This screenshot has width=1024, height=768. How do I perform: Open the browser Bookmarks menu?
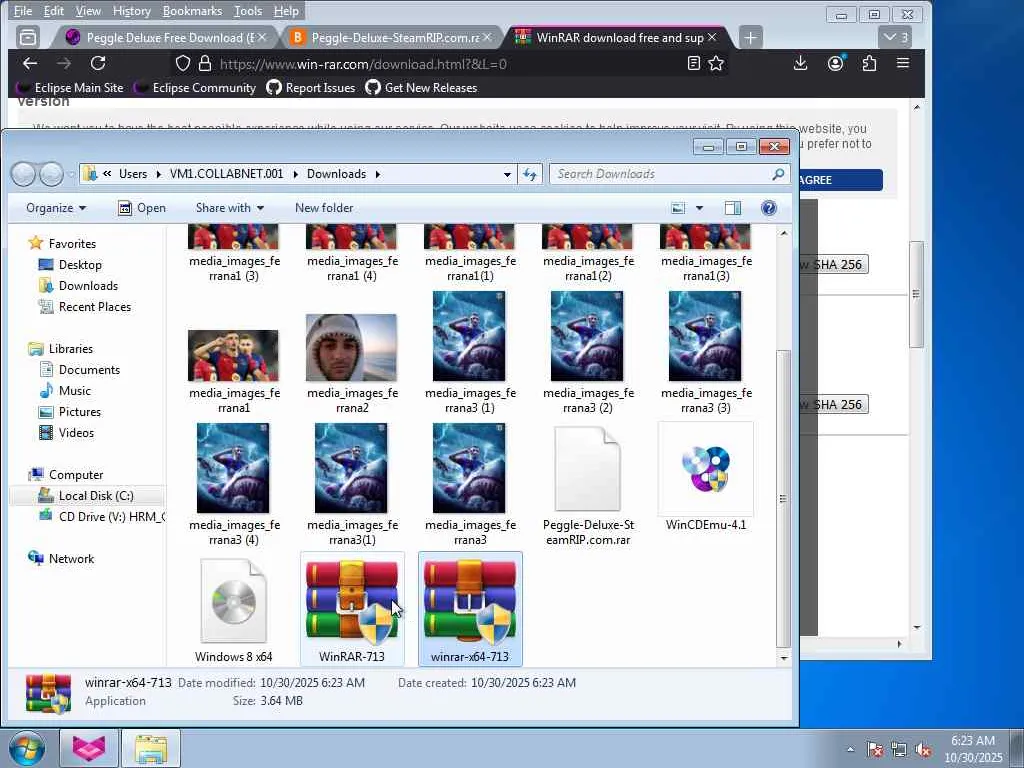coord(192,11)
